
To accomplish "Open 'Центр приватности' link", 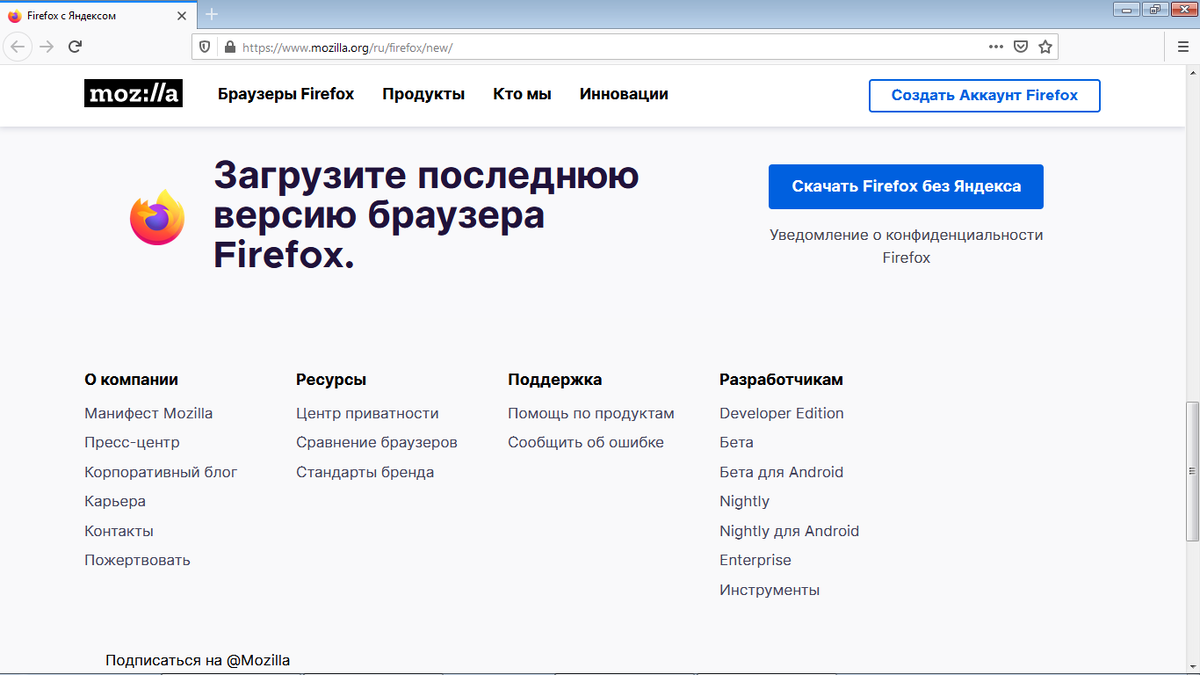I will click(x=367, y=413).
